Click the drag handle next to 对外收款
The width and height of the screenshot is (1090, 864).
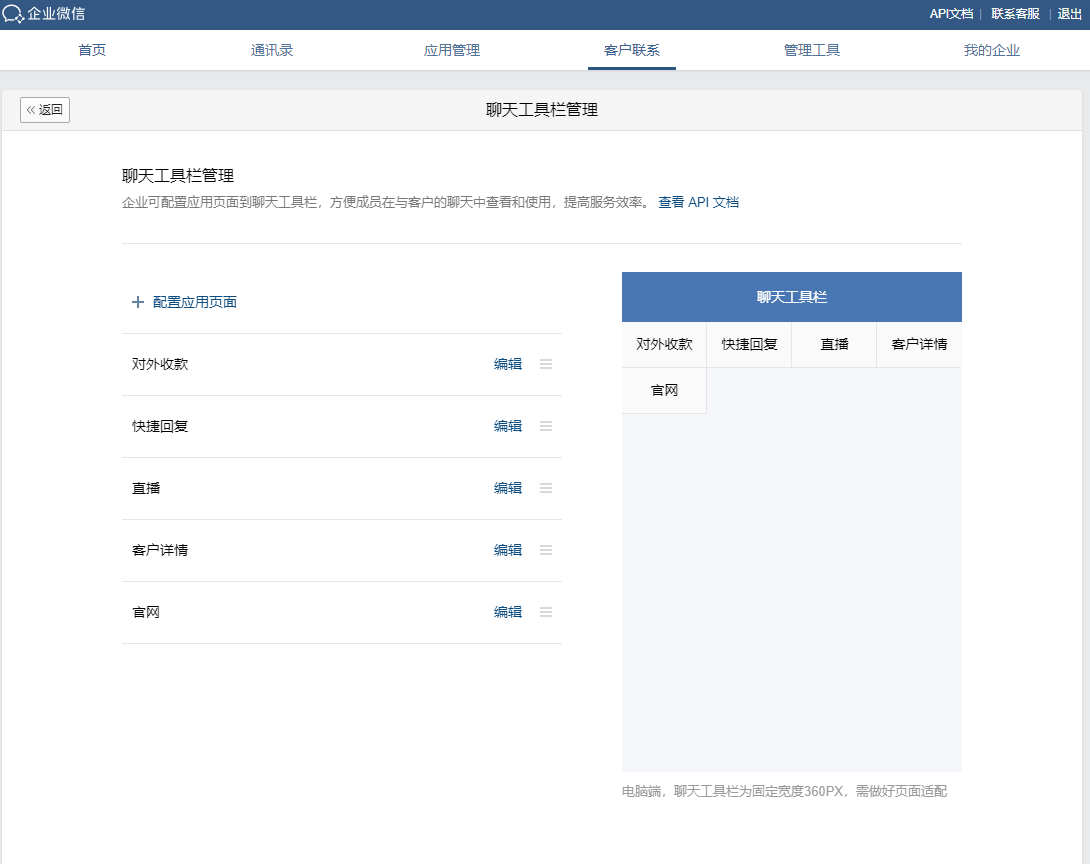click(546, 364)
